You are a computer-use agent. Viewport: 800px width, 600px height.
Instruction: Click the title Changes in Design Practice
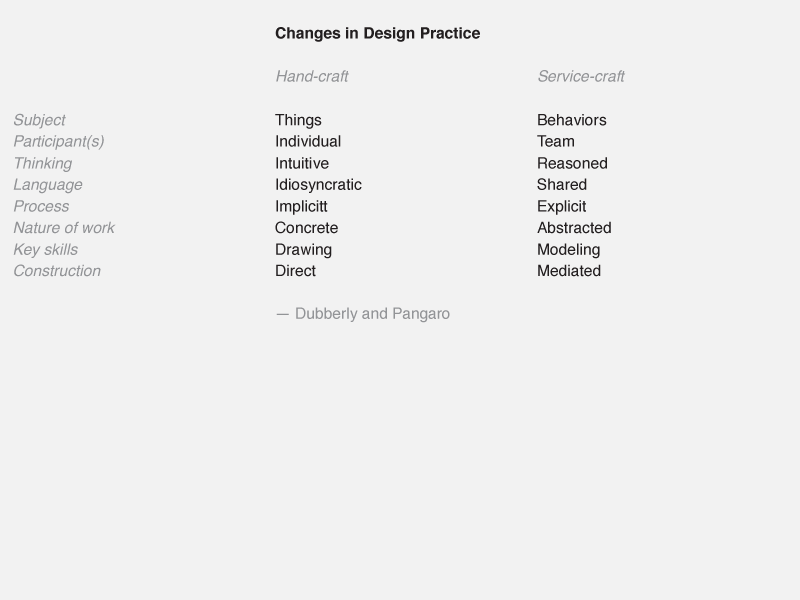coord(378,34)
